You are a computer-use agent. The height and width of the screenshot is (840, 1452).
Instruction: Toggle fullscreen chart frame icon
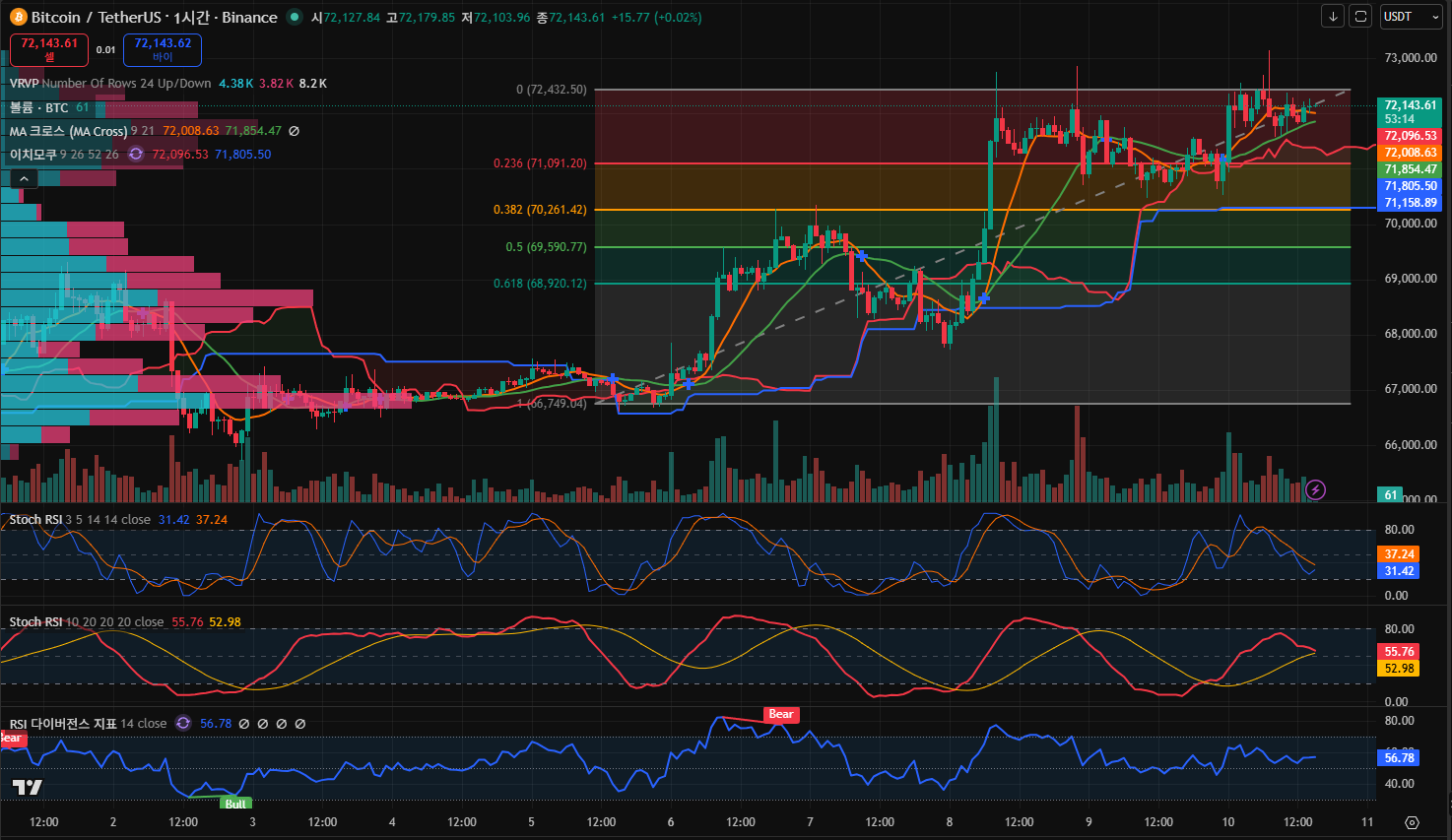1360,17
